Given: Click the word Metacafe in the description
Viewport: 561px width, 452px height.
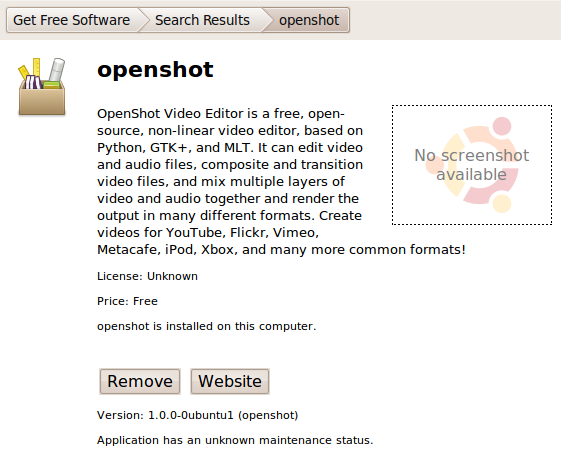Looking at the screenshot, I should [129, 249].
